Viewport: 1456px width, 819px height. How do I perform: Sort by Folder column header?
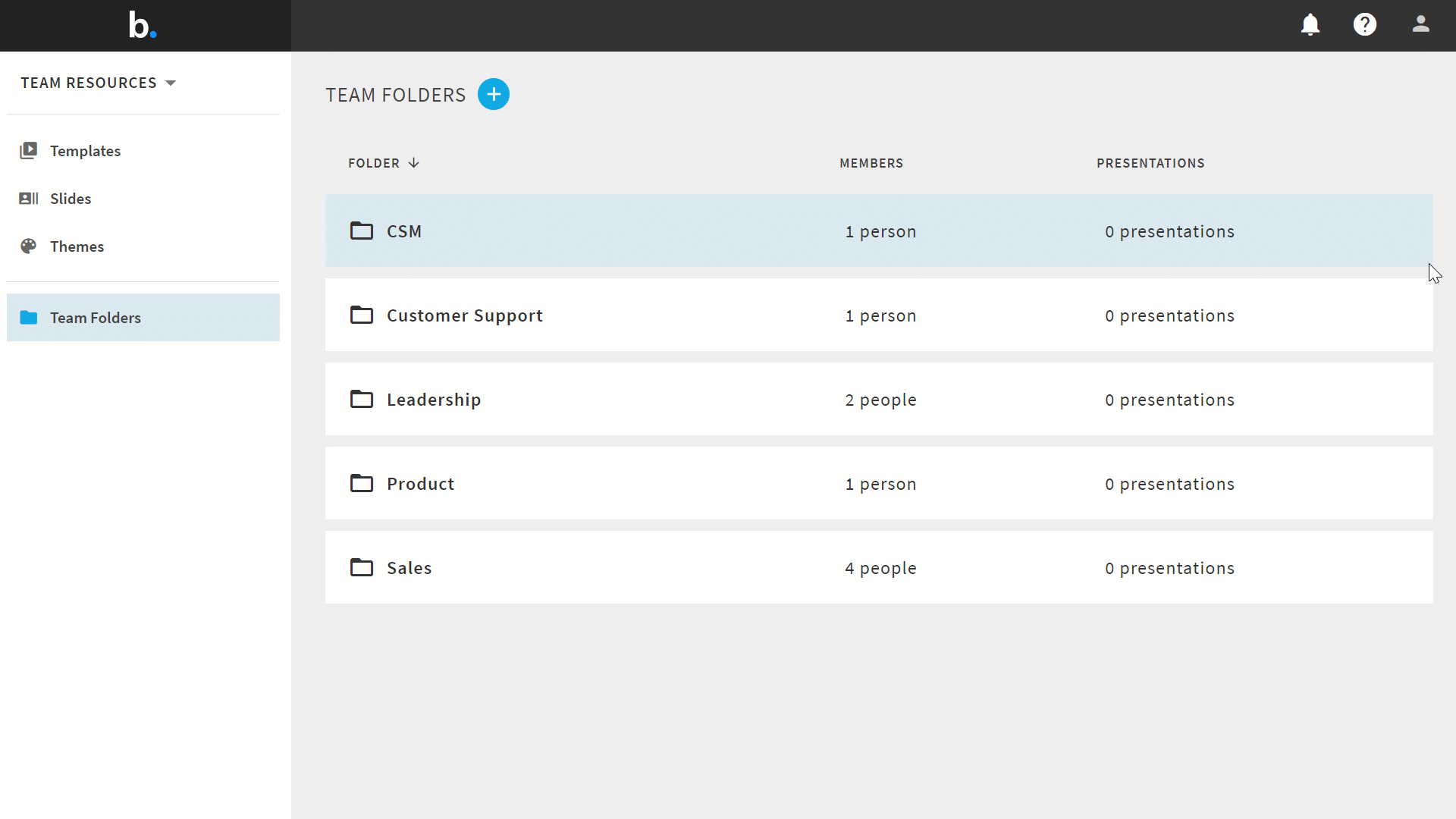click(374, 163)
